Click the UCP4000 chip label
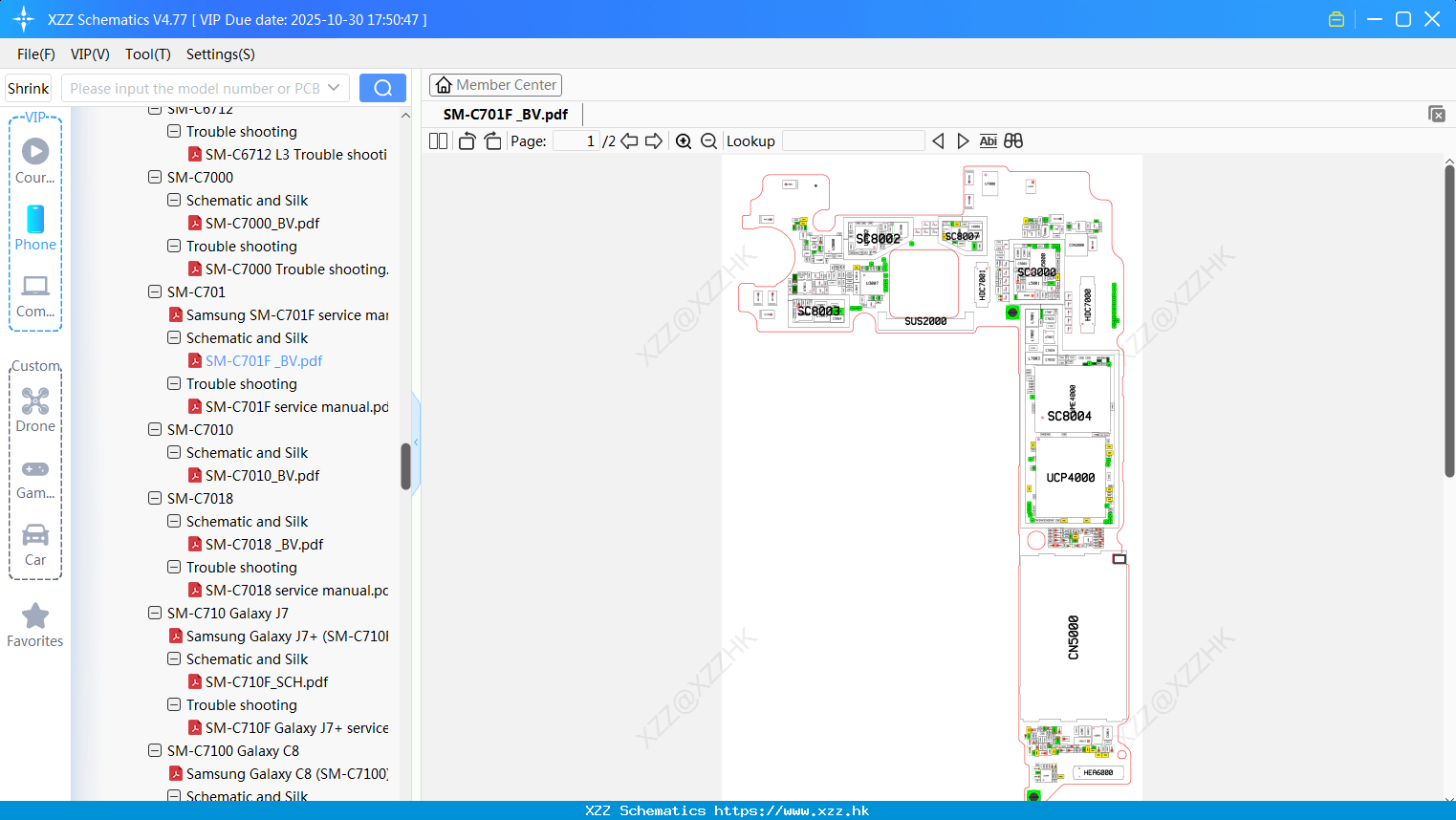 pos(1071,478)
